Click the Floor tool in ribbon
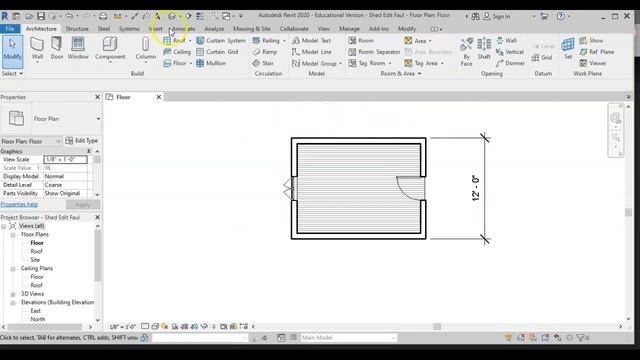 (175, 63)
